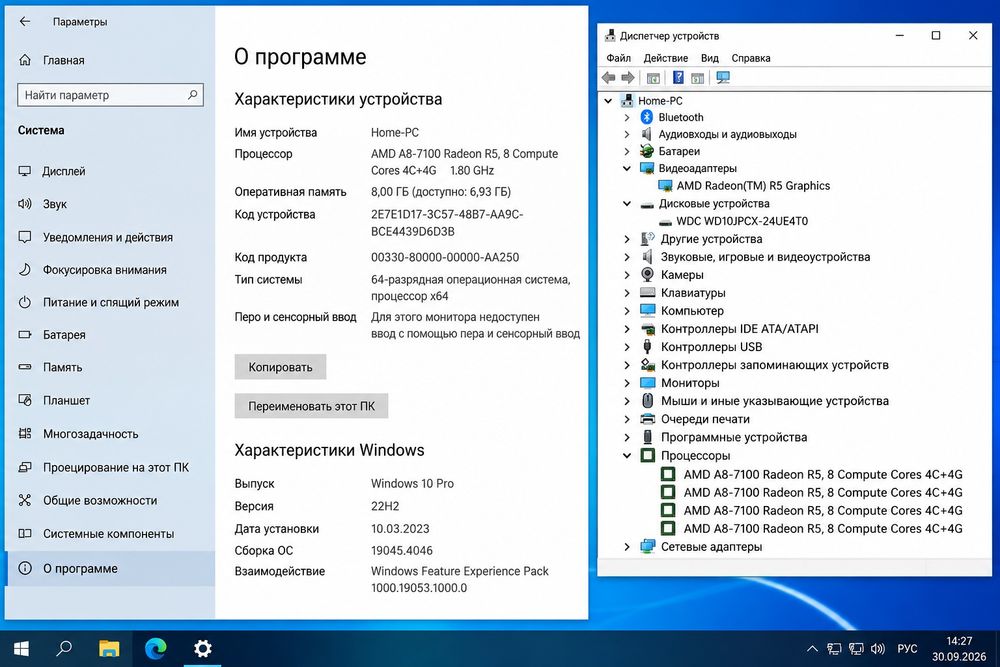Expand the Камеры node
The image size is (1000, 667).
tap(627, 275)
